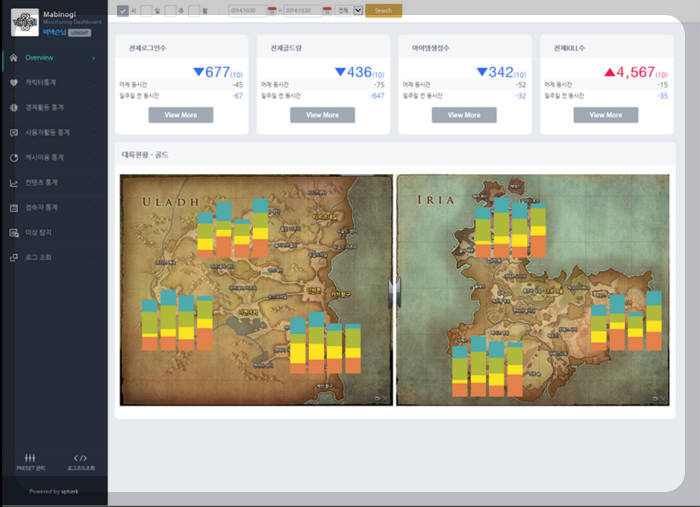The height and width of the screenshot is (507, 700).
Task: Open the calendar picker for the end date
Action: click(x=327, y=10)
